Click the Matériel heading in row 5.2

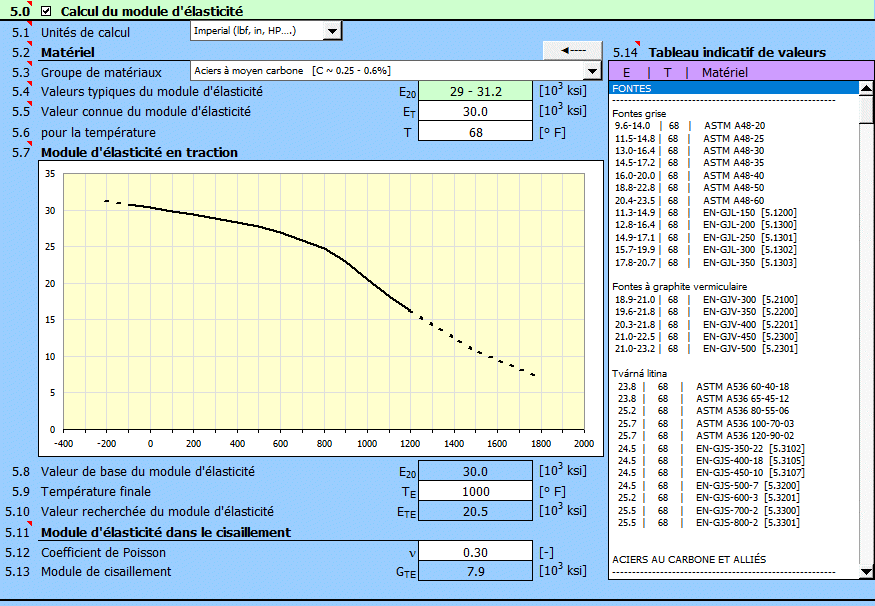[x=68, y=52]
